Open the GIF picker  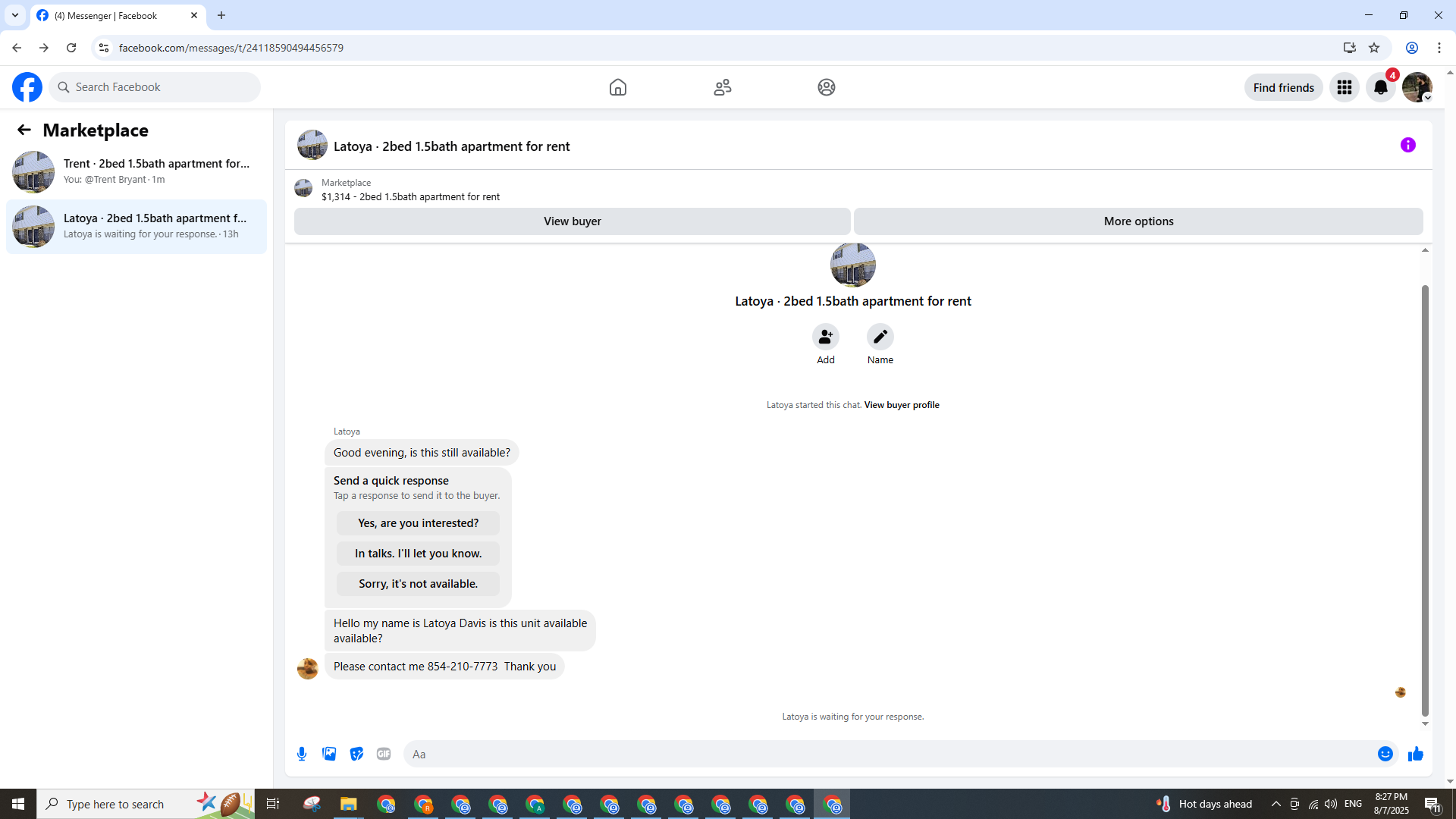[x=384, y=754]
